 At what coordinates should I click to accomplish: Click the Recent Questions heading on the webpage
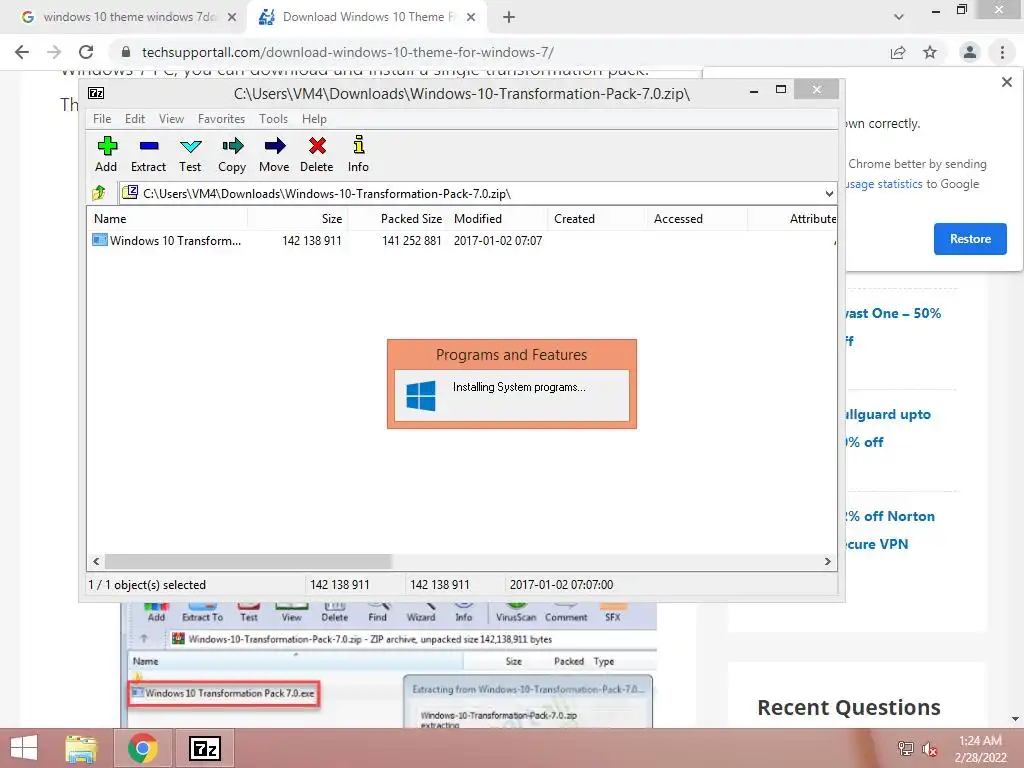(x=848, y=707)
